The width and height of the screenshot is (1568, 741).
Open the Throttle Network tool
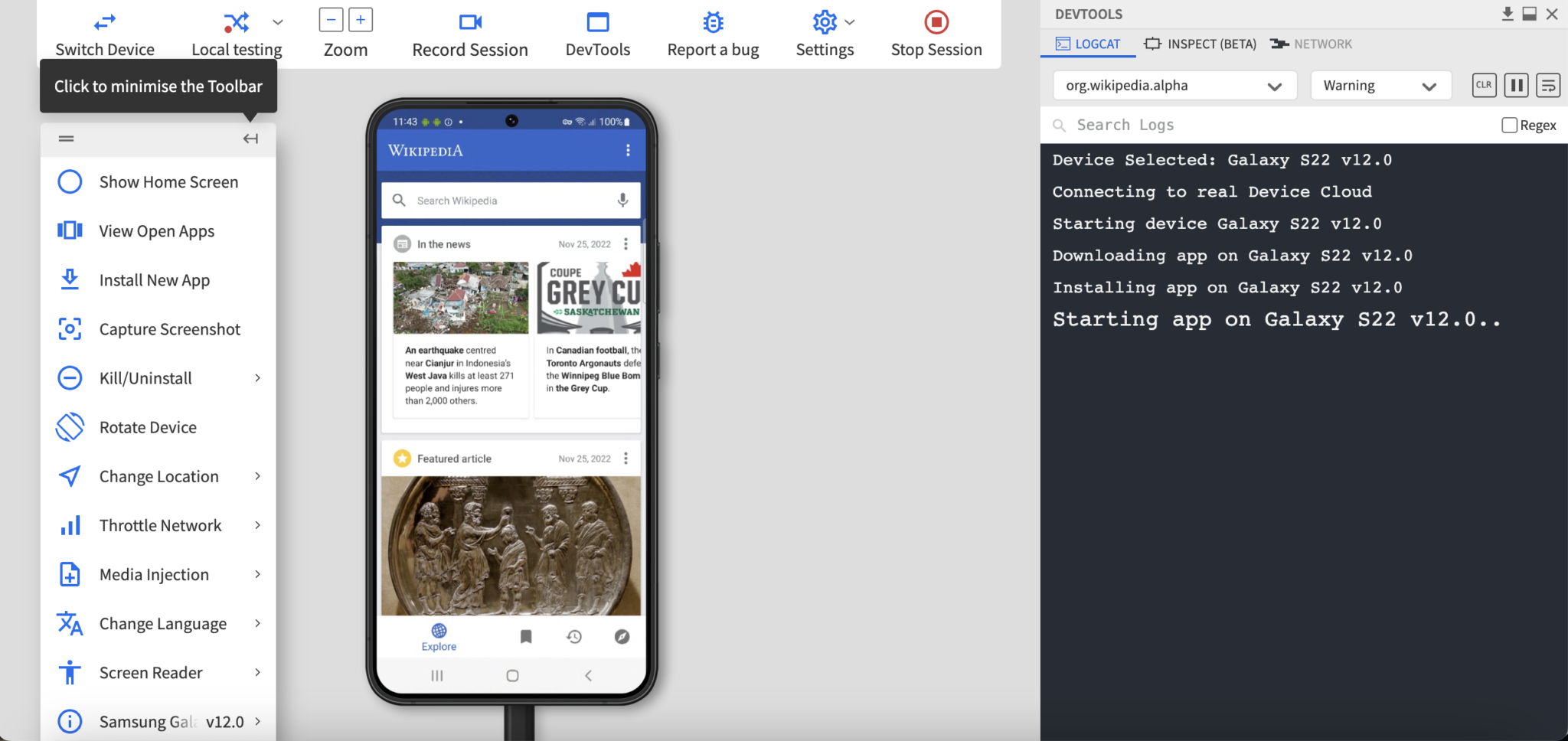[160, 524]
